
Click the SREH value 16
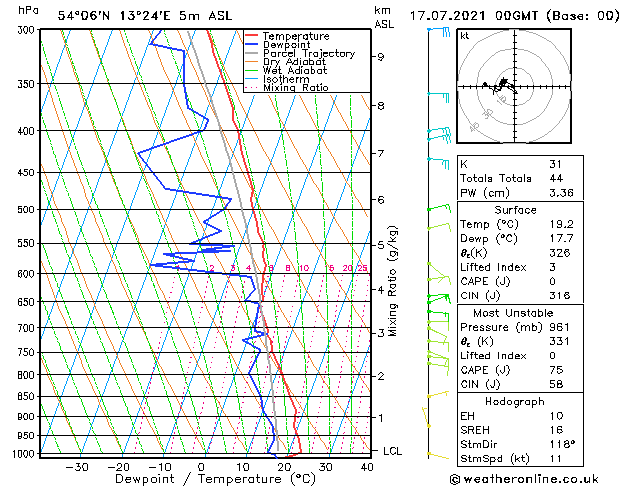click(x=557, y=430)
